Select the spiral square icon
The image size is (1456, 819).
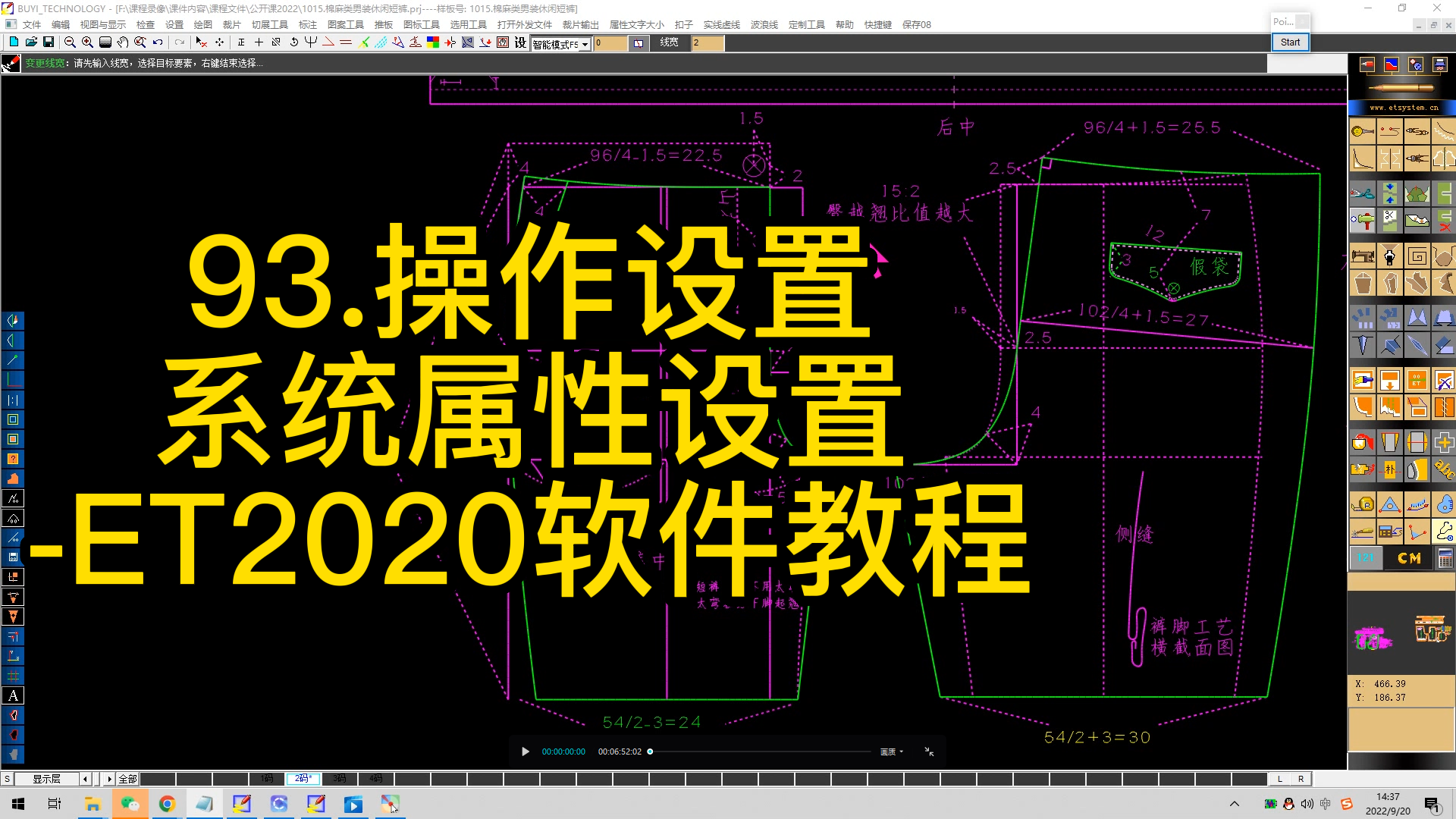click(x=1417, y=256)
